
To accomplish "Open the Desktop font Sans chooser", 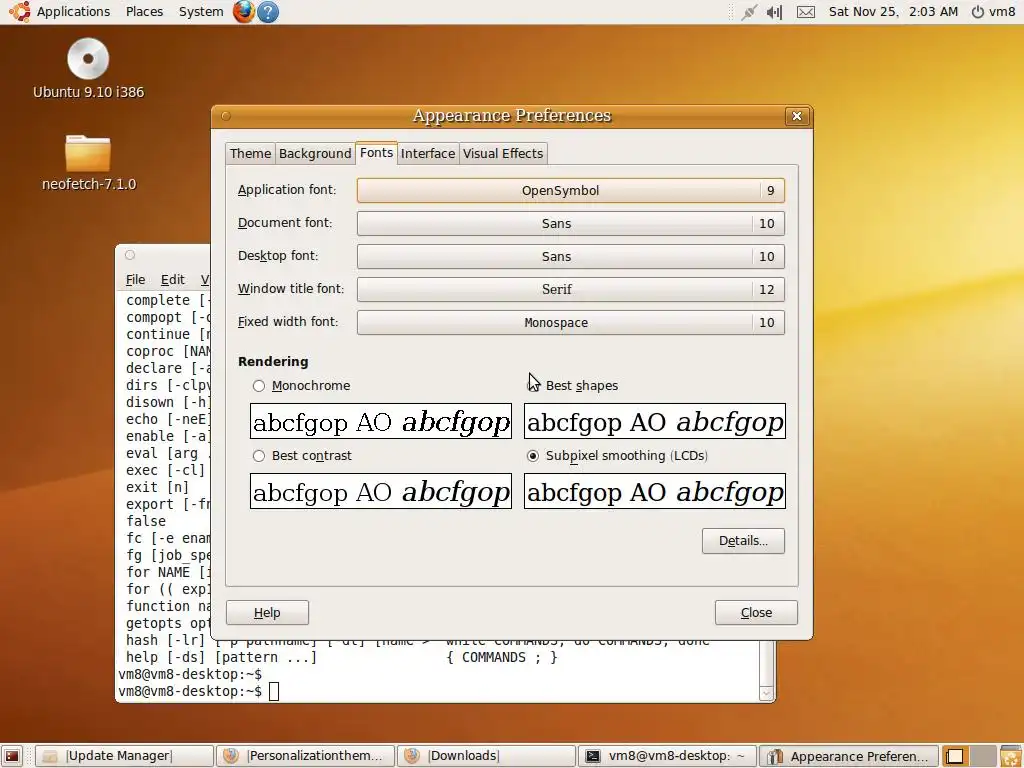I will click(571, 257).
